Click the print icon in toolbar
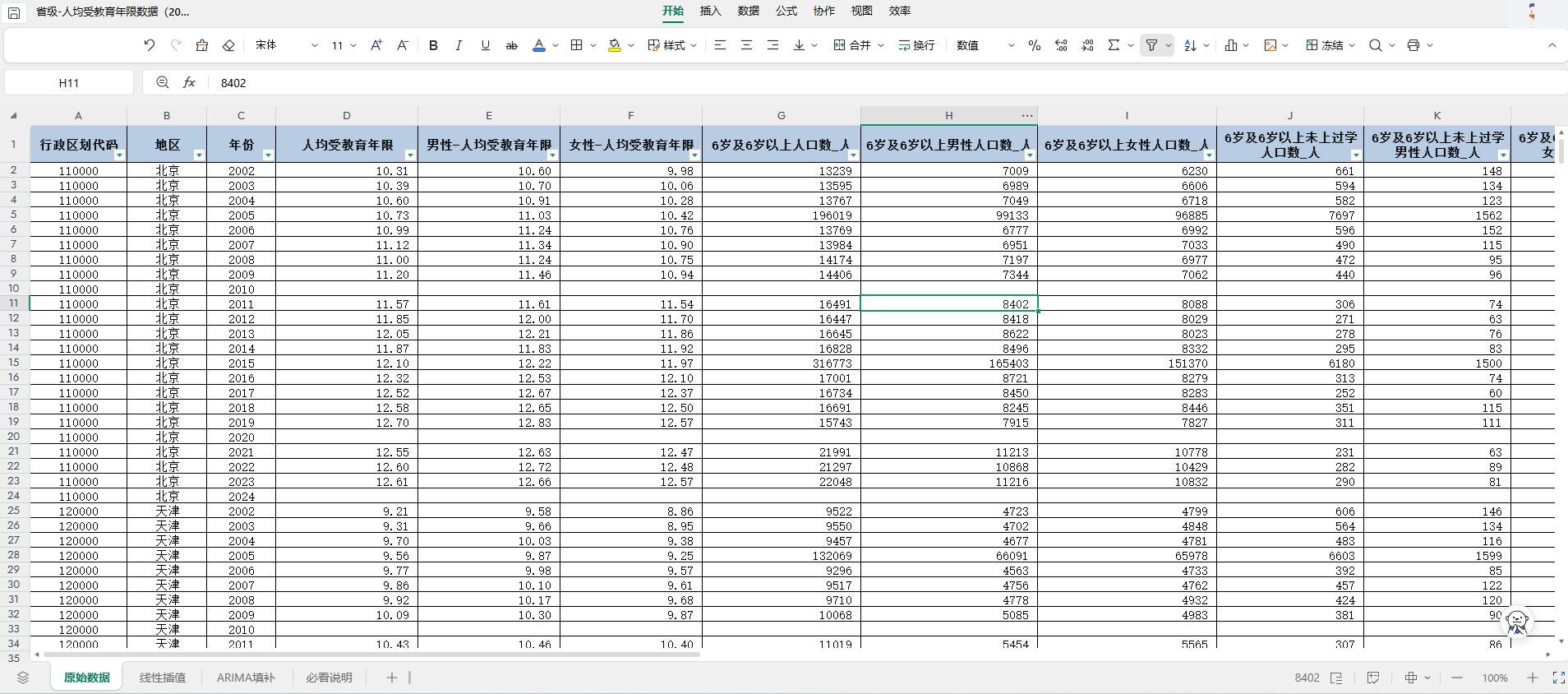Screen dimensions: 1568x694 point(1413,45)
